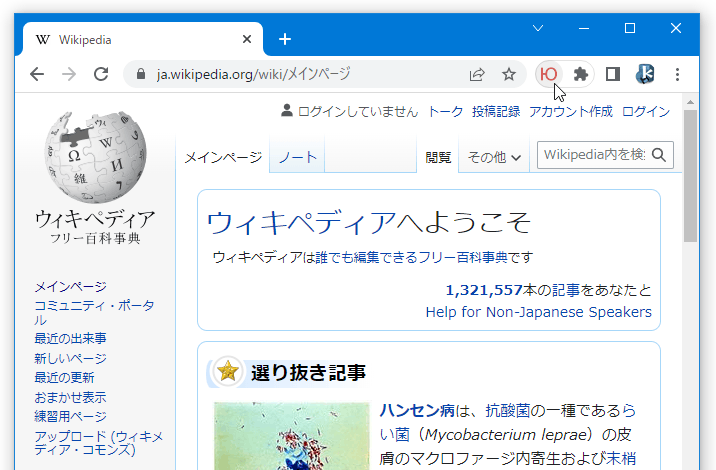Open 新しいページ sidebar link
Image resolution: width=716 pixels, height=470 pixels.
coord(70,359)
